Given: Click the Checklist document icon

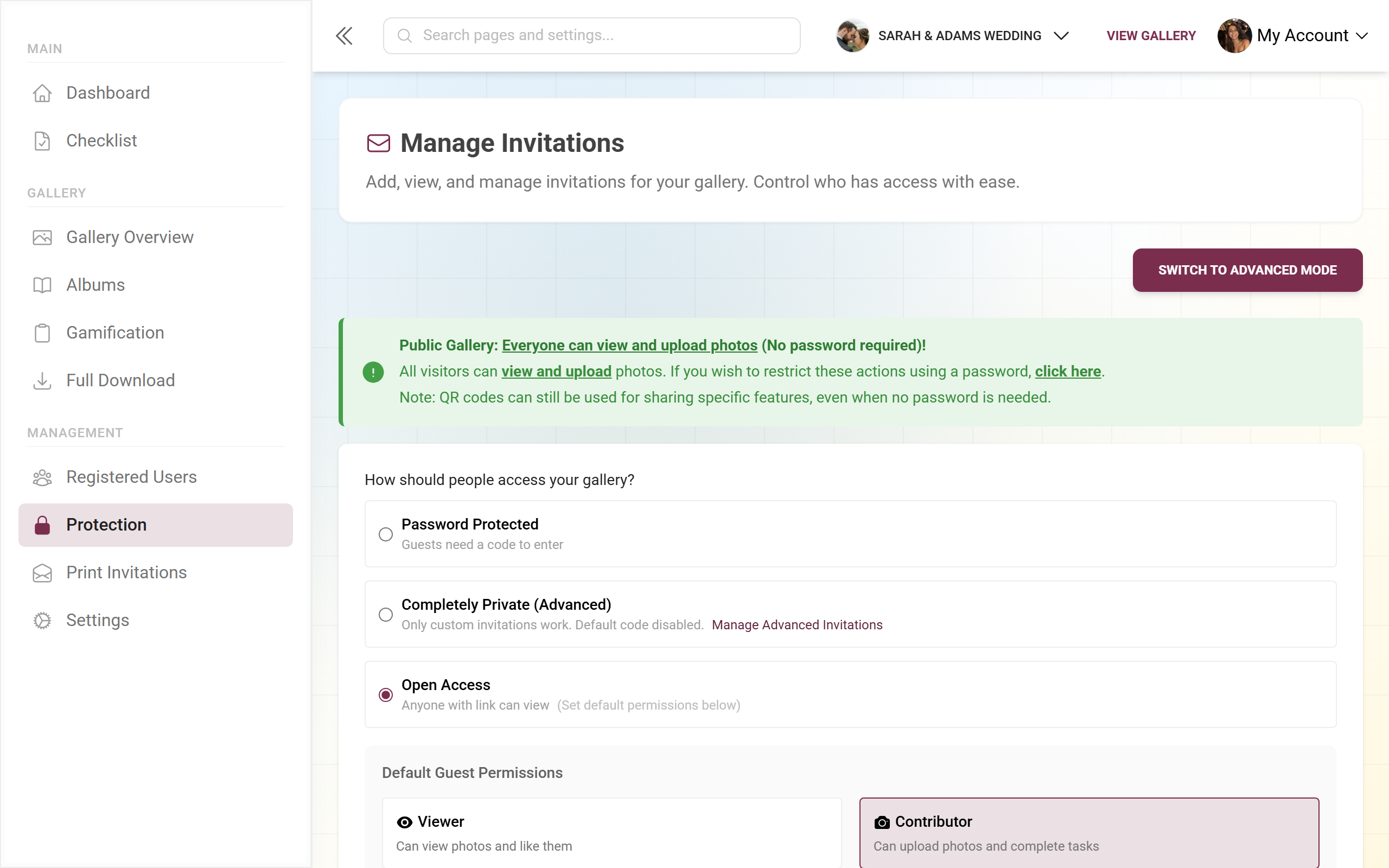Looking at the screenshot, I should coord(42,141).
